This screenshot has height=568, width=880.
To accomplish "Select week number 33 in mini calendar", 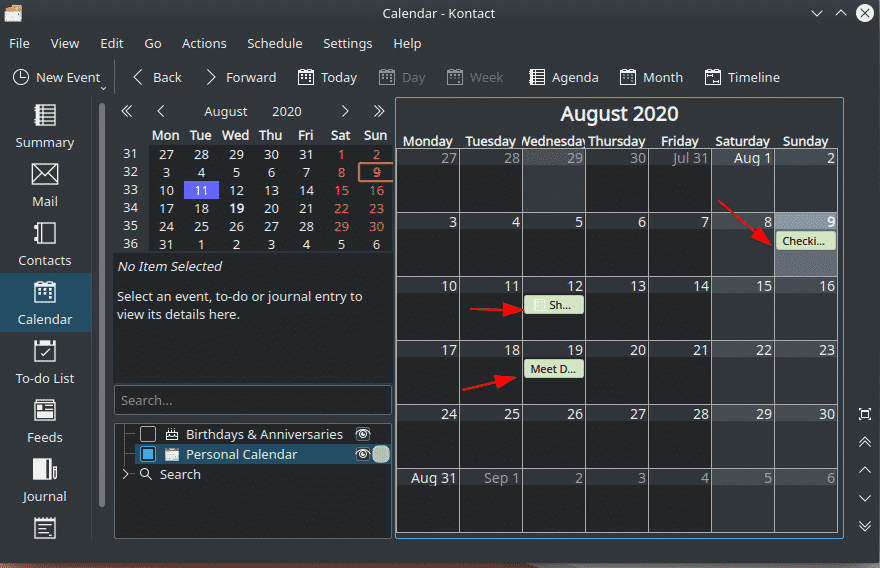I will coord(131,190).
